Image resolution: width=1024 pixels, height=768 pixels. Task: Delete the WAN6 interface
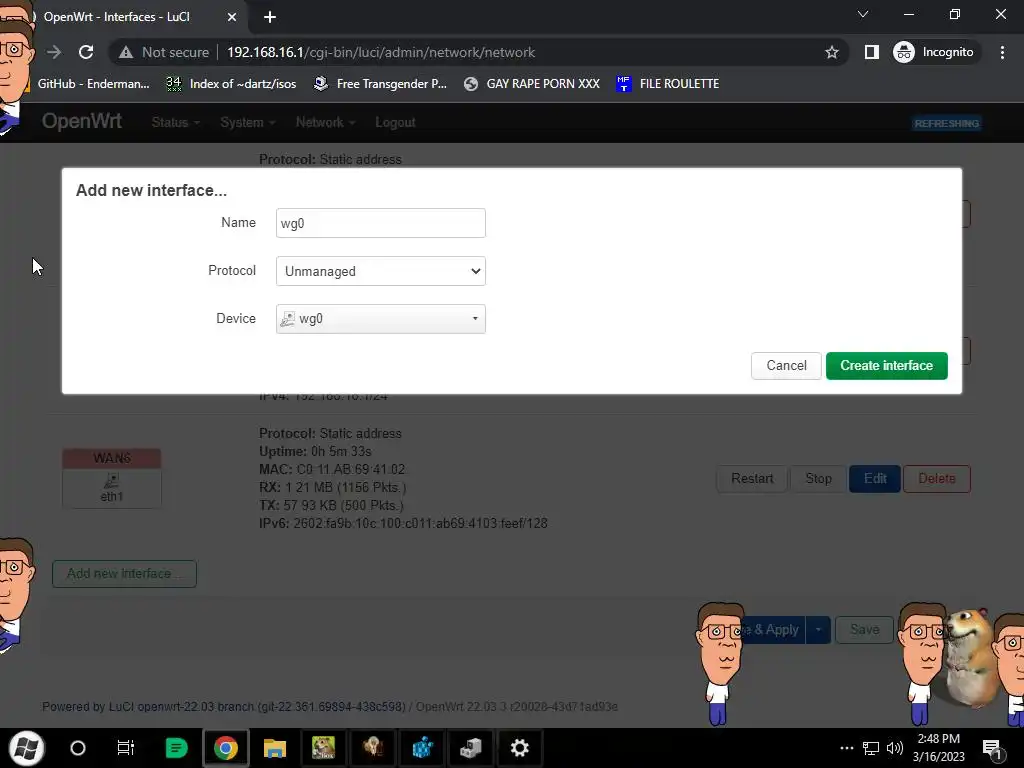(x=936, y=479)
